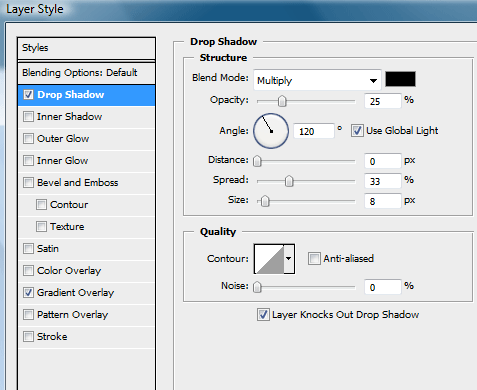Open the Gradient Overlay settings row
The image size is (477, 390).
click(x=86, y=293)
